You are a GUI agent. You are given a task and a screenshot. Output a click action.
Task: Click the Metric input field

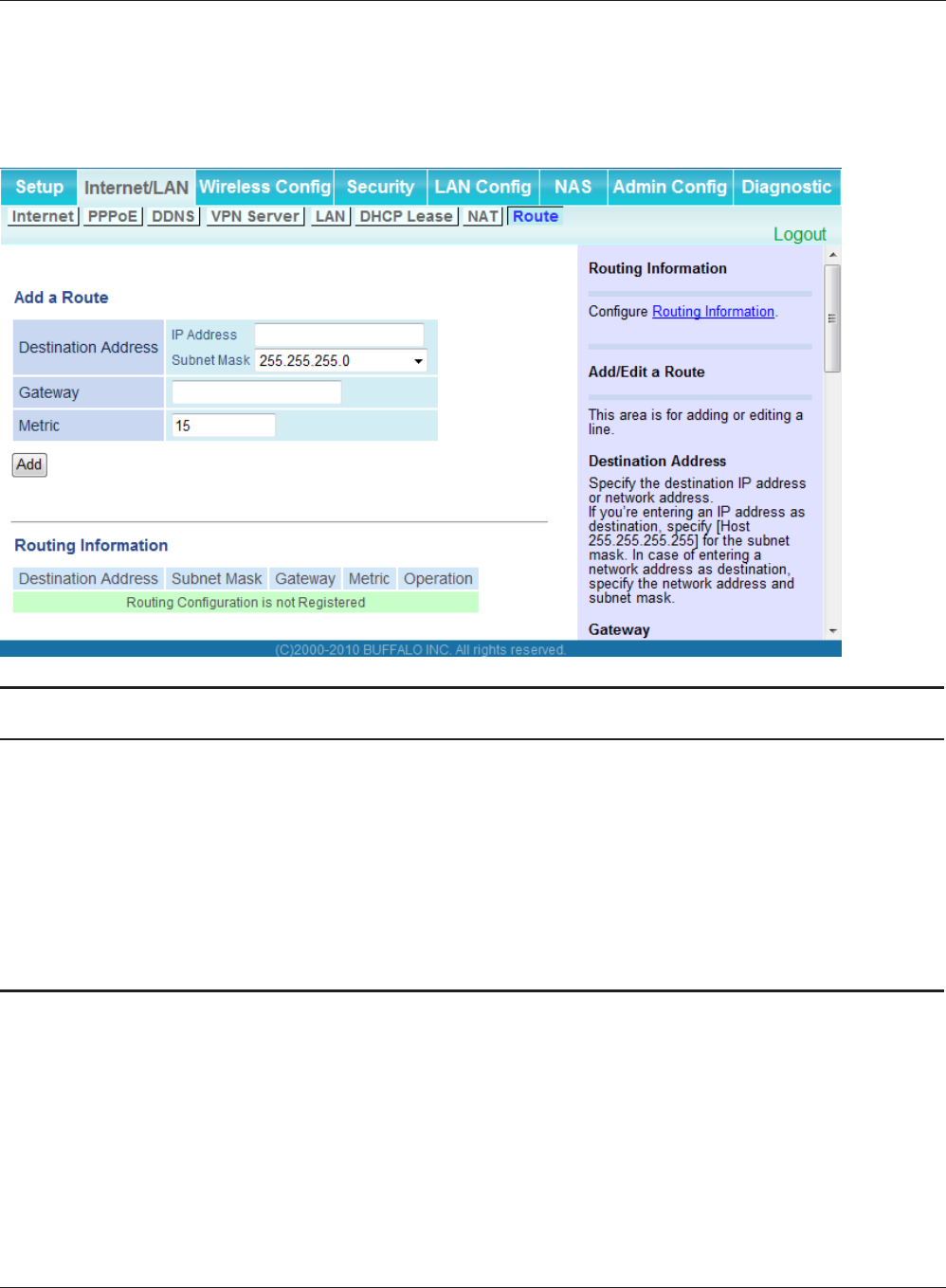tap(224, 426)
